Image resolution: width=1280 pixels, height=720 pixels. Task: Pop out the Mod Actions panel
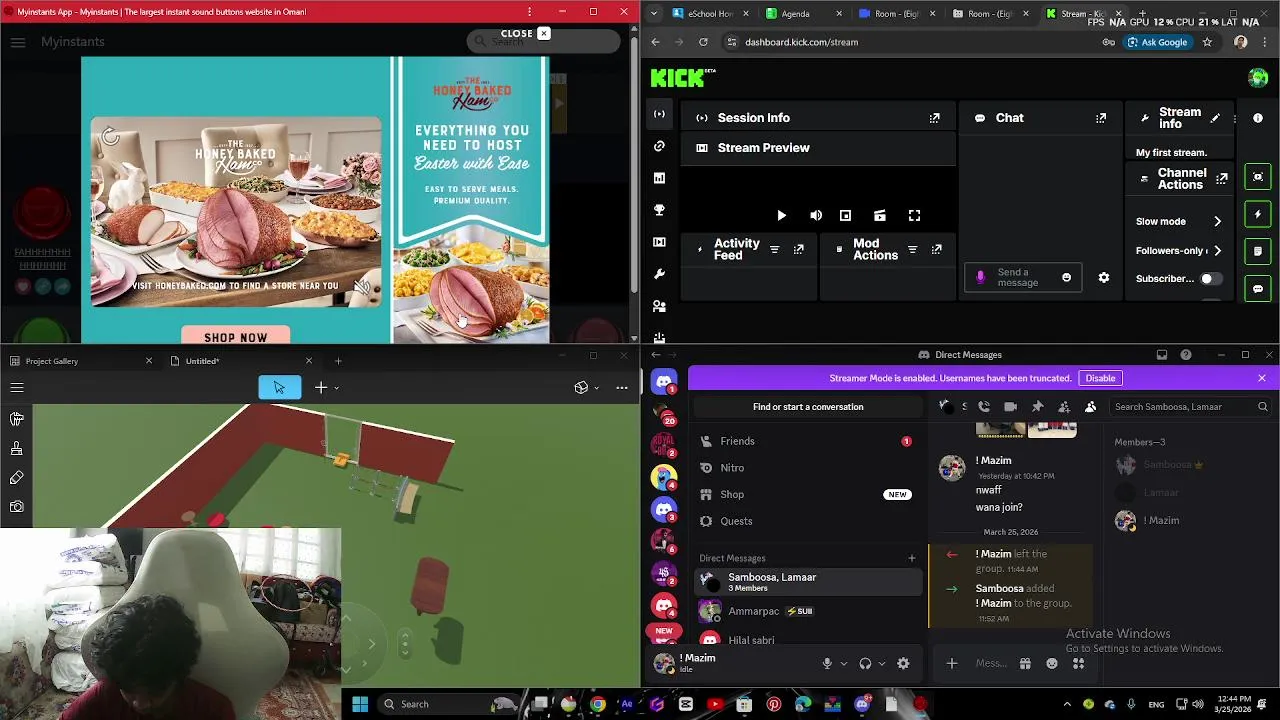pyautogui.click(x=937, y=250)
